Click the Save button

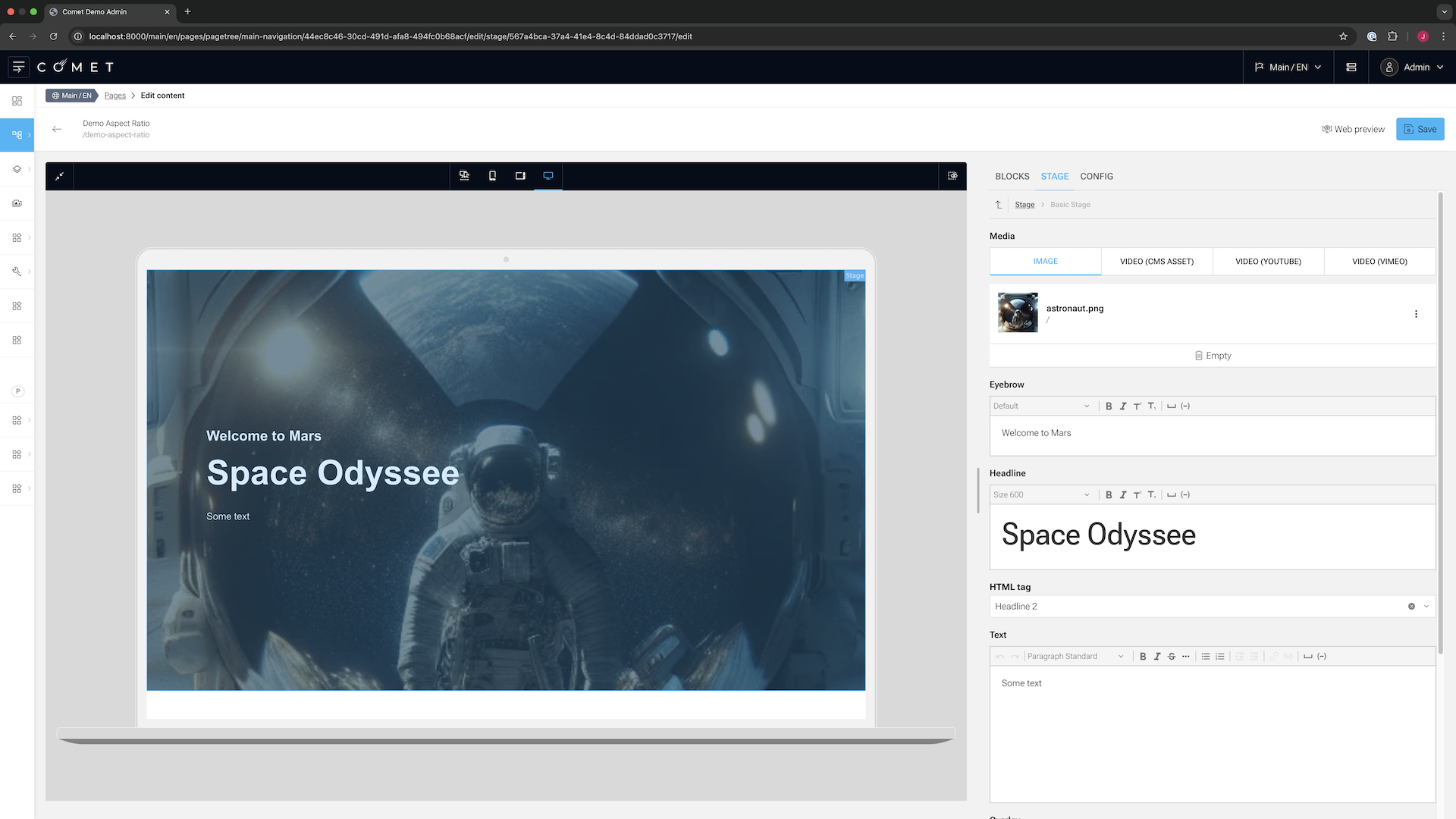coord(1420,130)
